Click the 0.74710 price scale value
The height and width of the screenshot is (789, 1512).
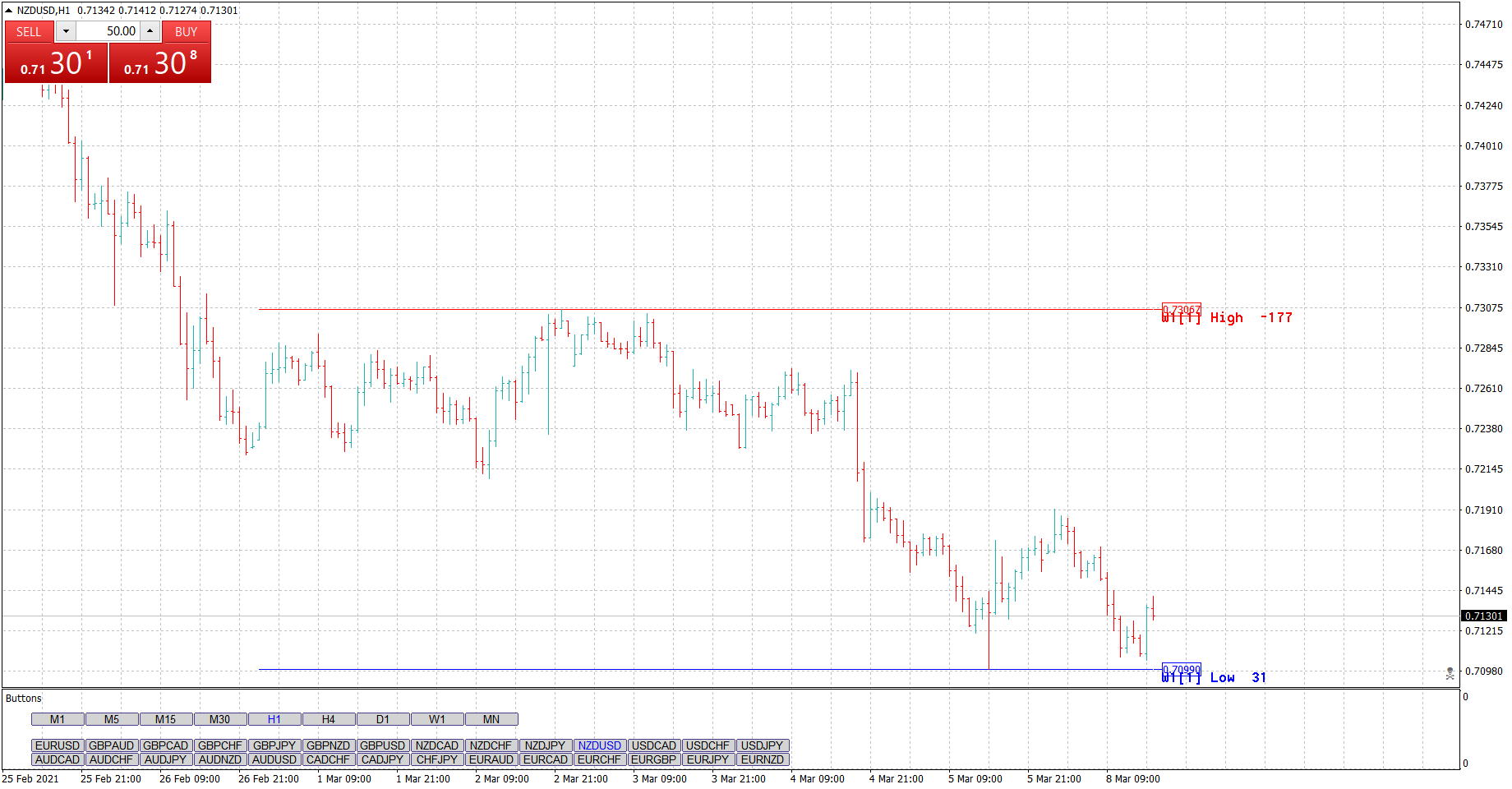(x=1484, y=25)
